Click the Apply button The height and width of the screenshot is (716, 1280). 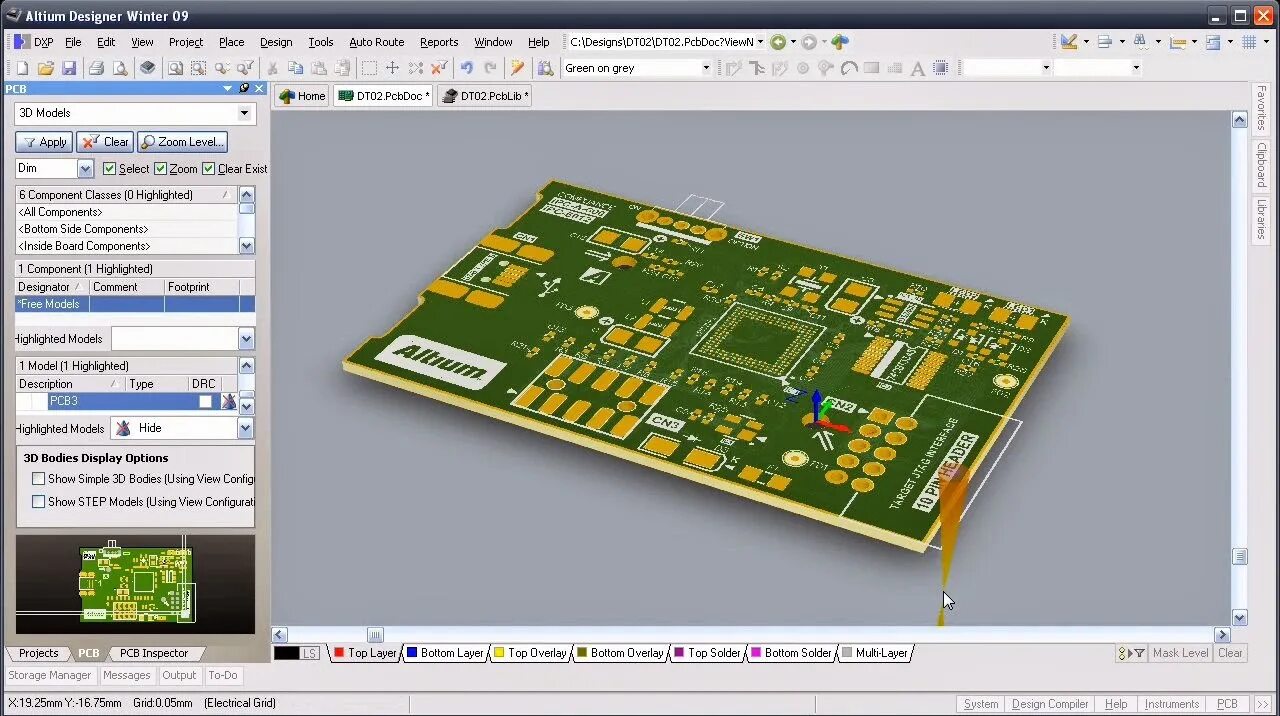click(44, 142)
